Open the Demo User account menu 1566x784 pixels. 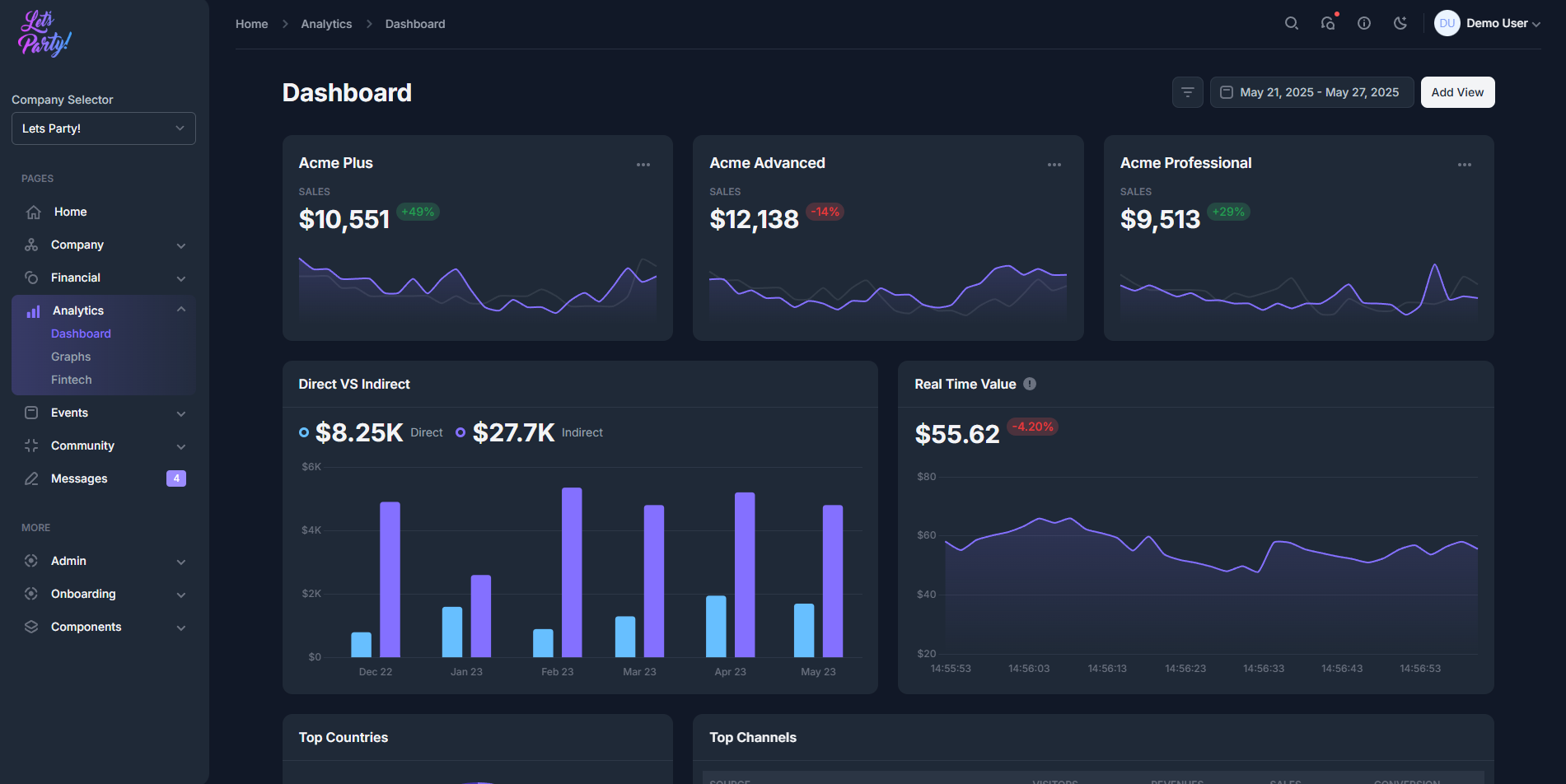coord(1503,23)
